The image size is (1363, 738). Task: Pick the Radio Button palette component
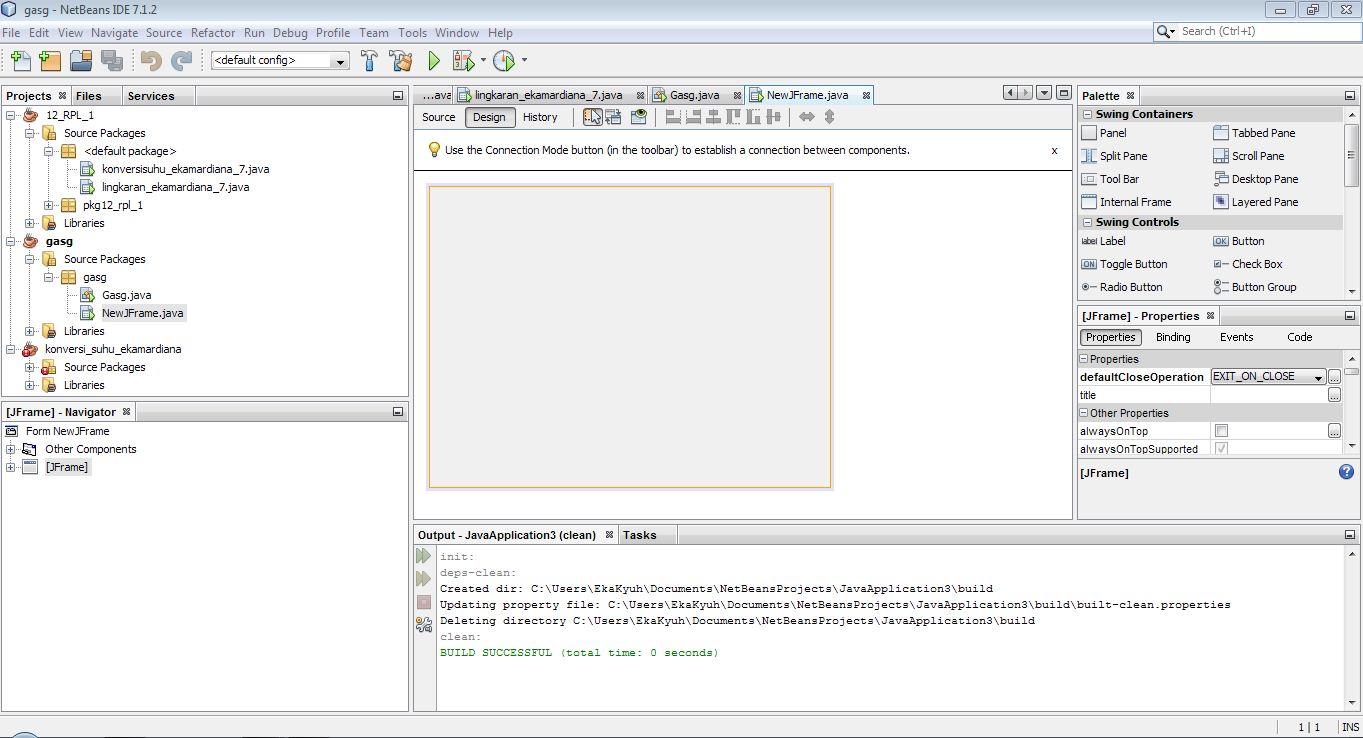coord(1121,287)
